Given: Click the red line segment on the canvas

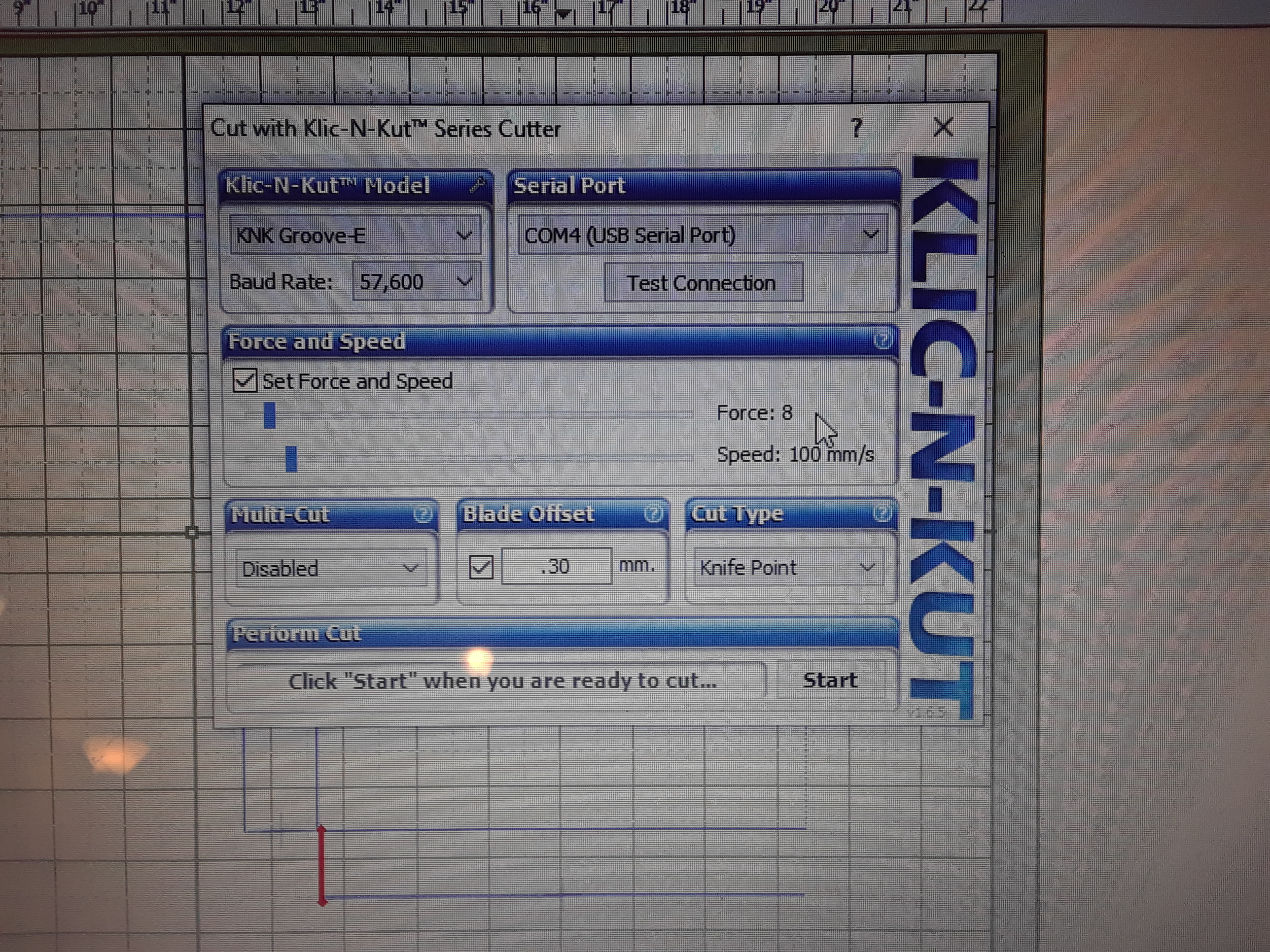Looking at the screenshot, I should pyautogui.click(x=321, y=865).
